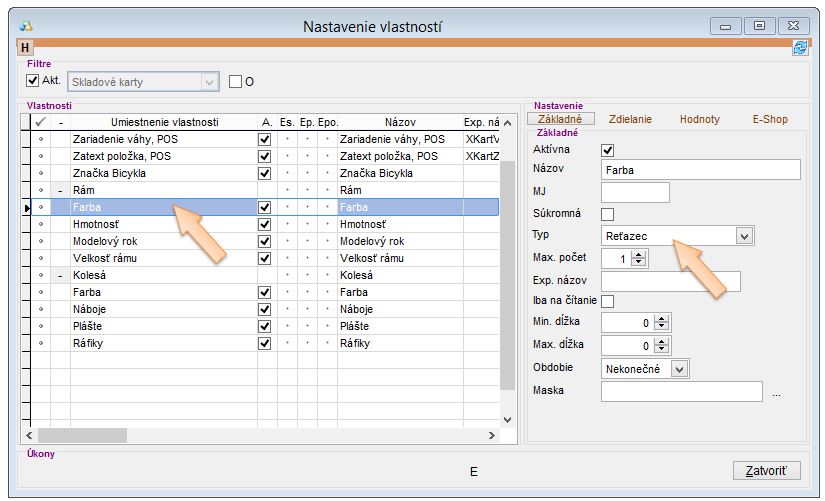Open the Typ dropdown showing Reťazec
Screen dimensions: 825x501
point(743,236)
